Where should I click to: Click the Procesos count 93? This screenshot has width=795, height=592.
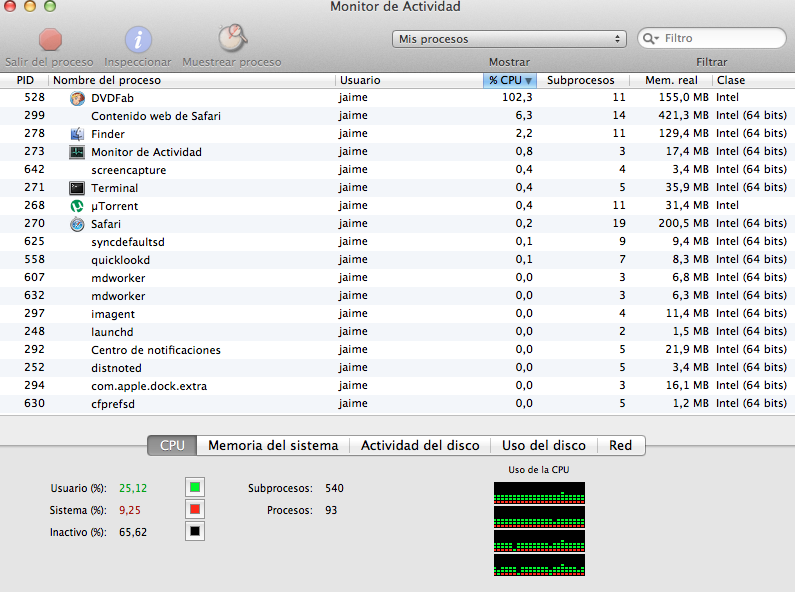click(331, 510)
